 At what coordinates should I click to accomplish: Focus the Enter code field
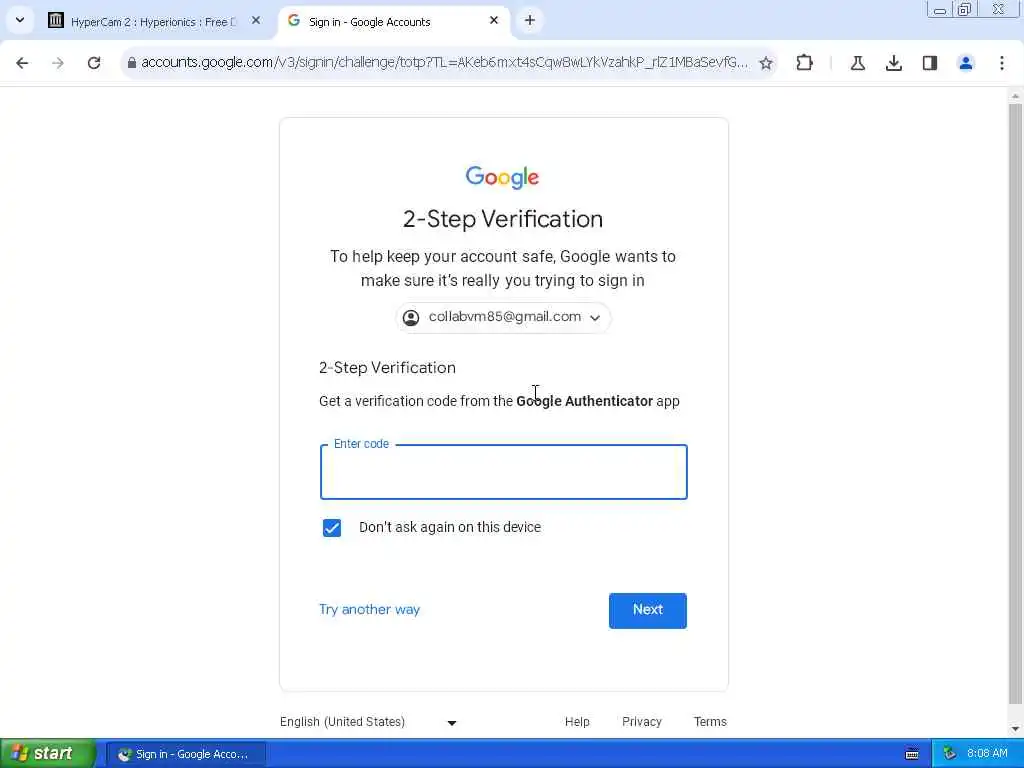tap(504, 472)
